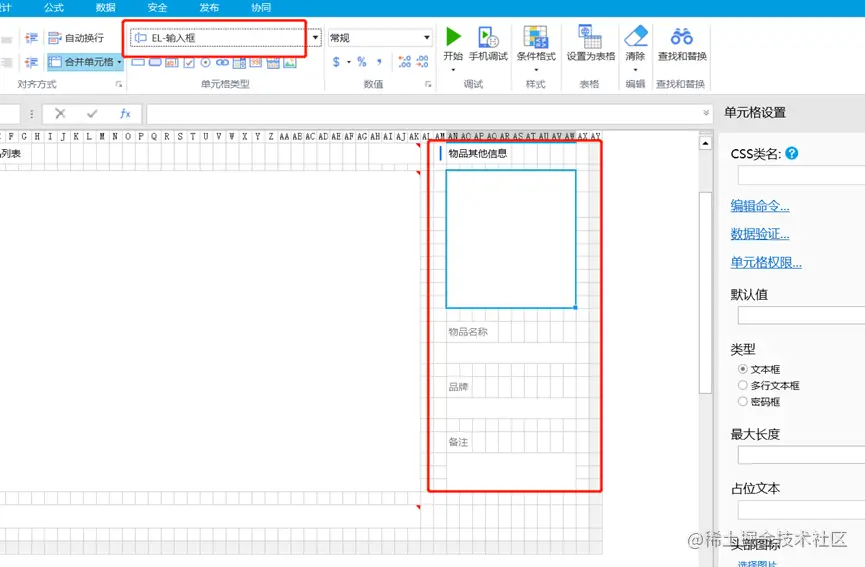
Task: Open the 数据 ribbon tab
Action: [105, 8]
